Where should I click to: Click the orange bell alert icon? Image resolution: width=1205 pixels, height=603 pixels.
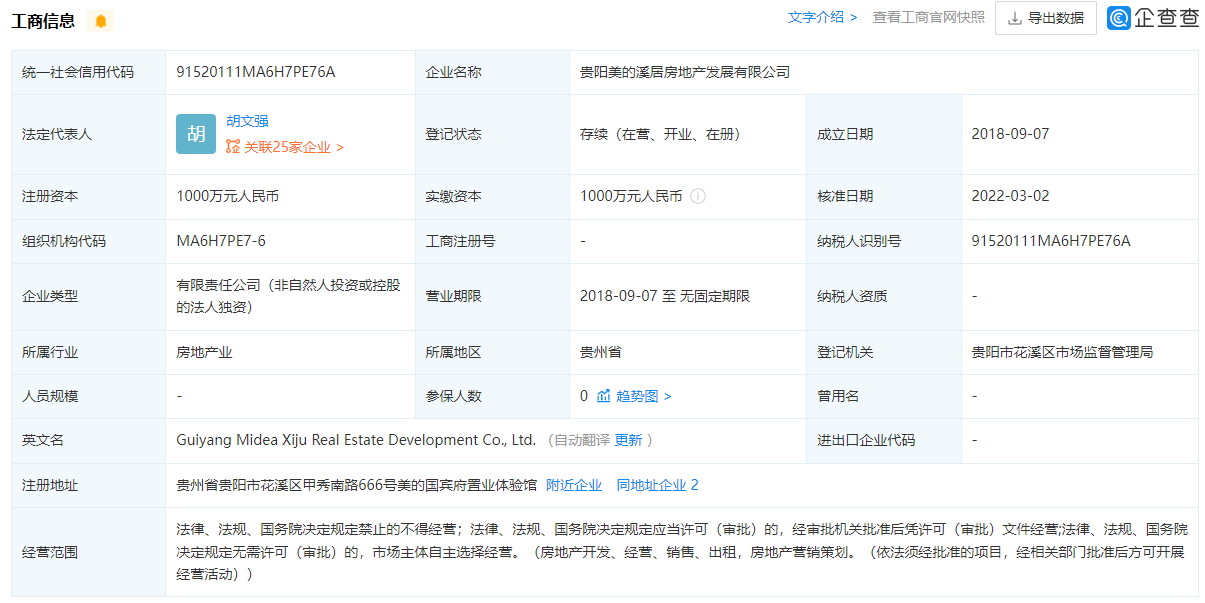pos(100,21)
